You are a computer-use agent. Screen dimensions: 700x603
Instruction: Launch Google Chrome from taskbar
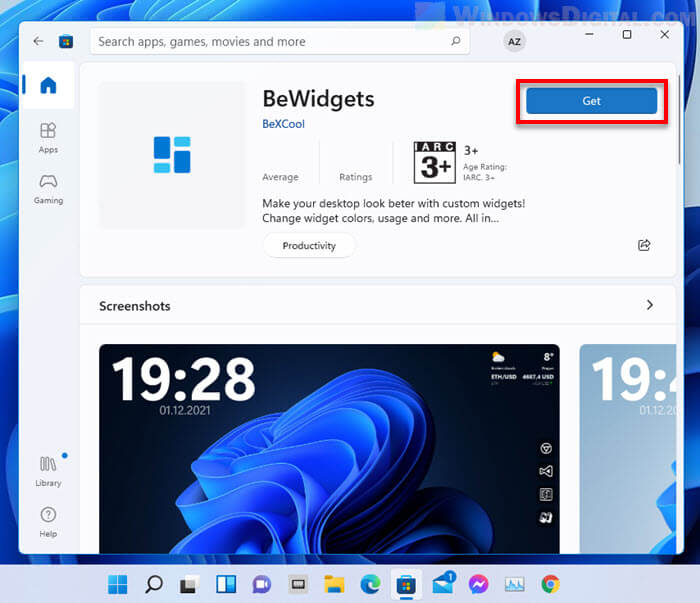coord(550,584)
